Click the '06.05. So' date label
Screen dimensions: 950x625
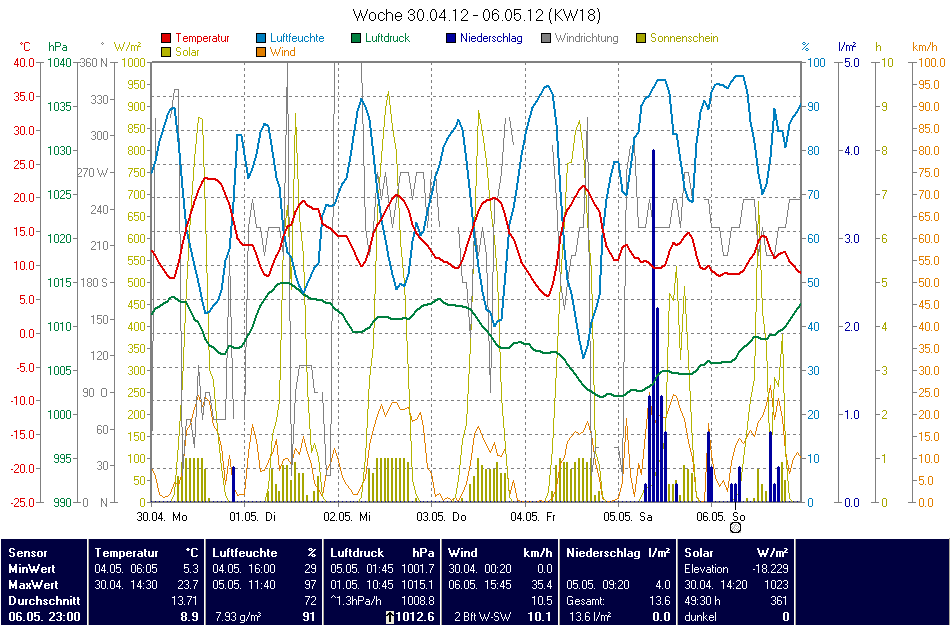(722, 517)
